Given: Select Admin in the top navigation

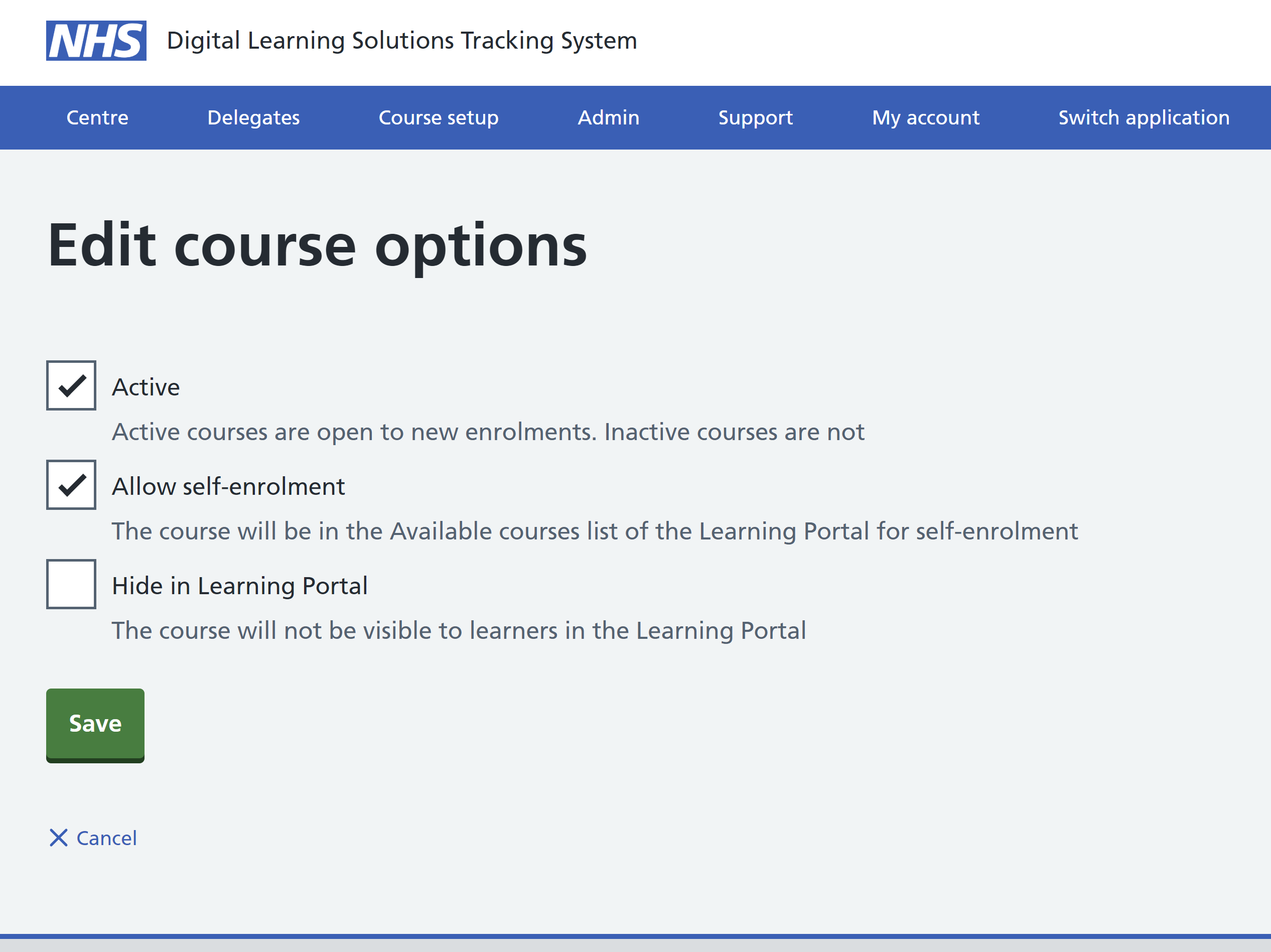Looking at the screenshot, I should click(609, 118).
